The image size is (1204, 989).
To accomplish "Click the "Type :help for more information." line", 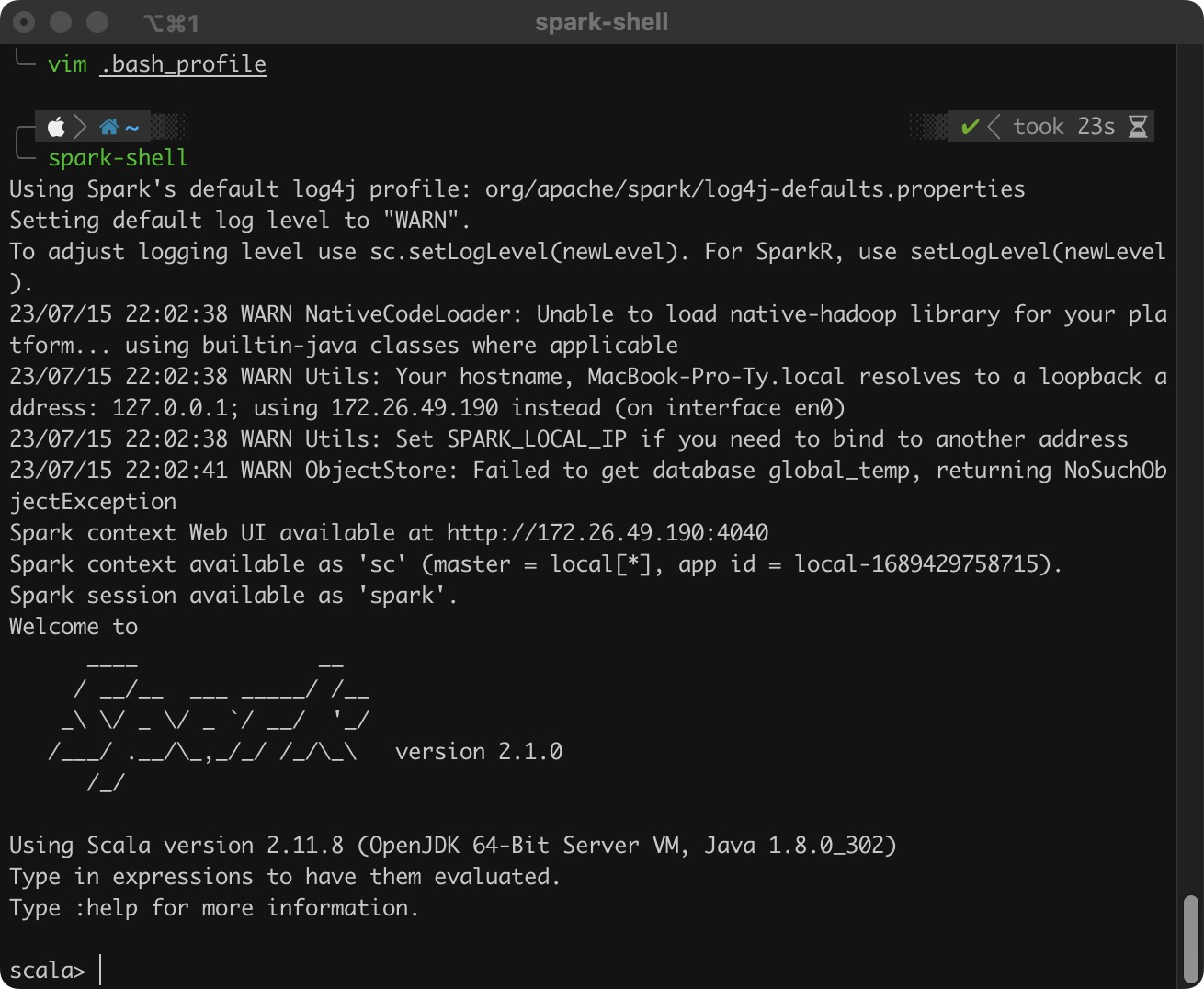I will point(214,908).
